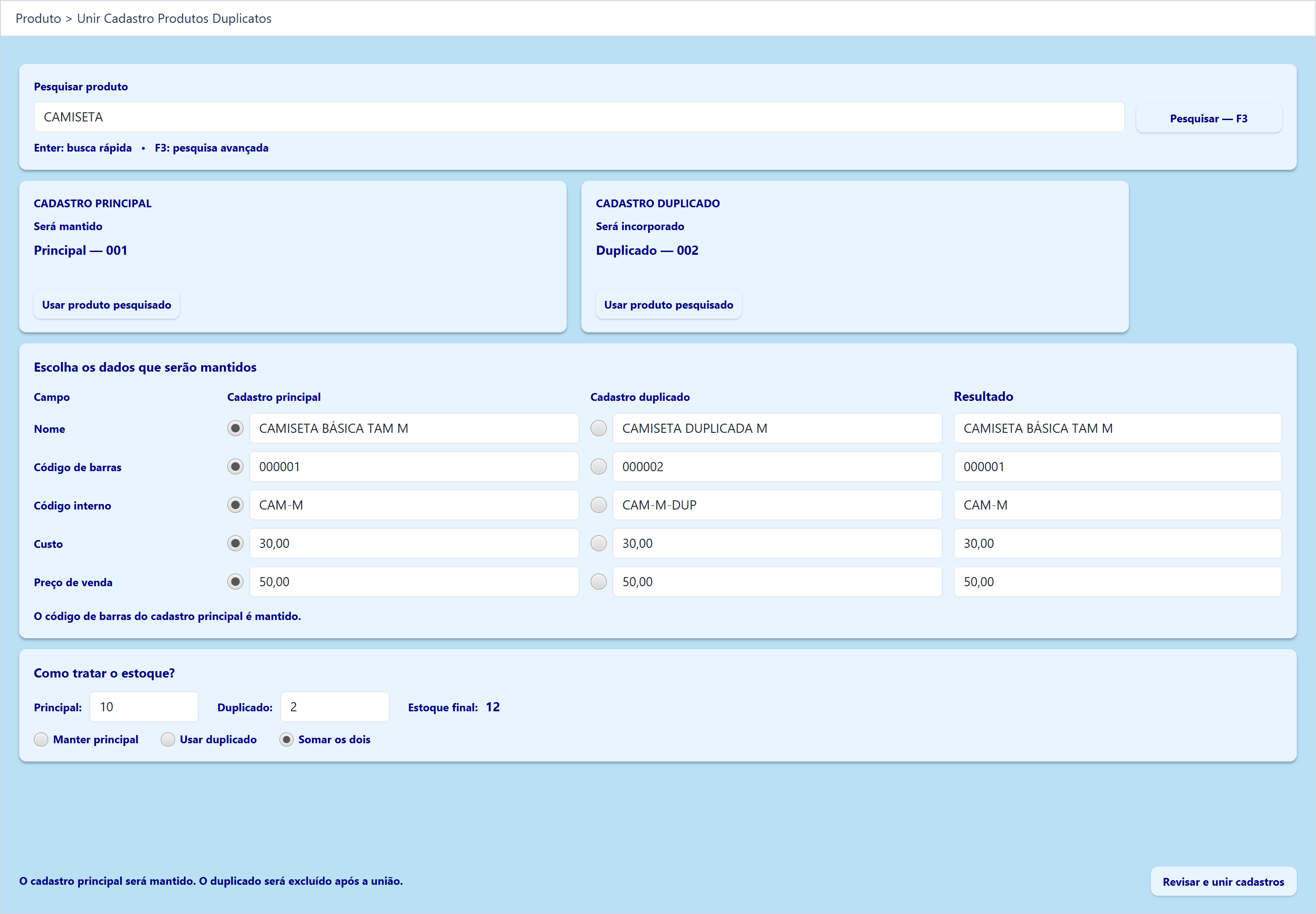This screenshot has height=914, width=1316.
Task: Click the Principal stock quantity field
Action: [144, 707]
